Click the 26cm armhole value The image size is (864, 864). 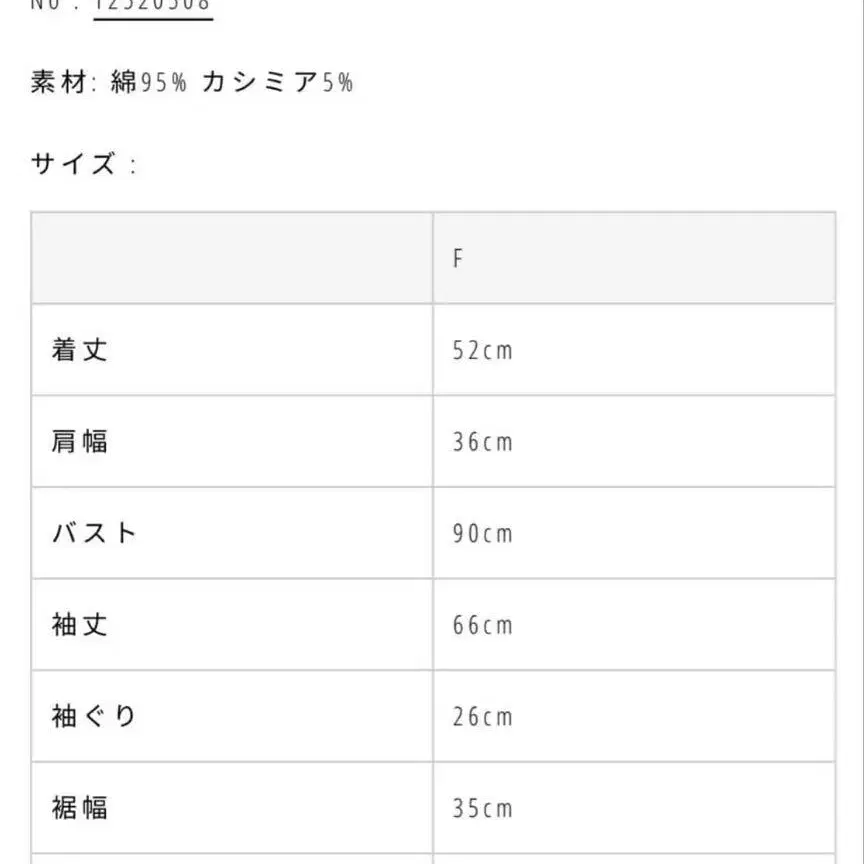tap(482, 717)
